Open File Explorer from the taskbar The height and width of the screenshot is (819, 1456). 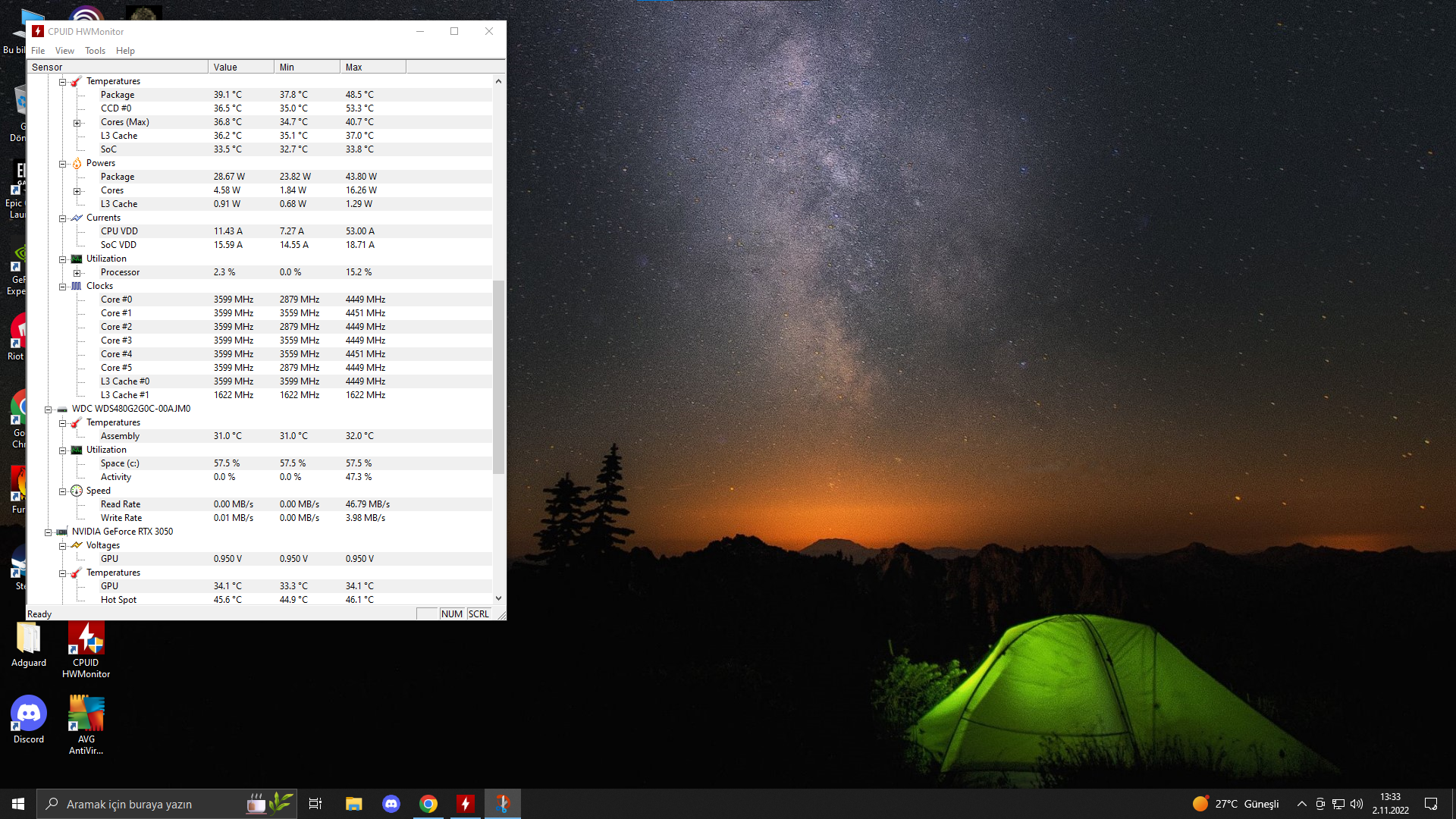tap(353, 804)
